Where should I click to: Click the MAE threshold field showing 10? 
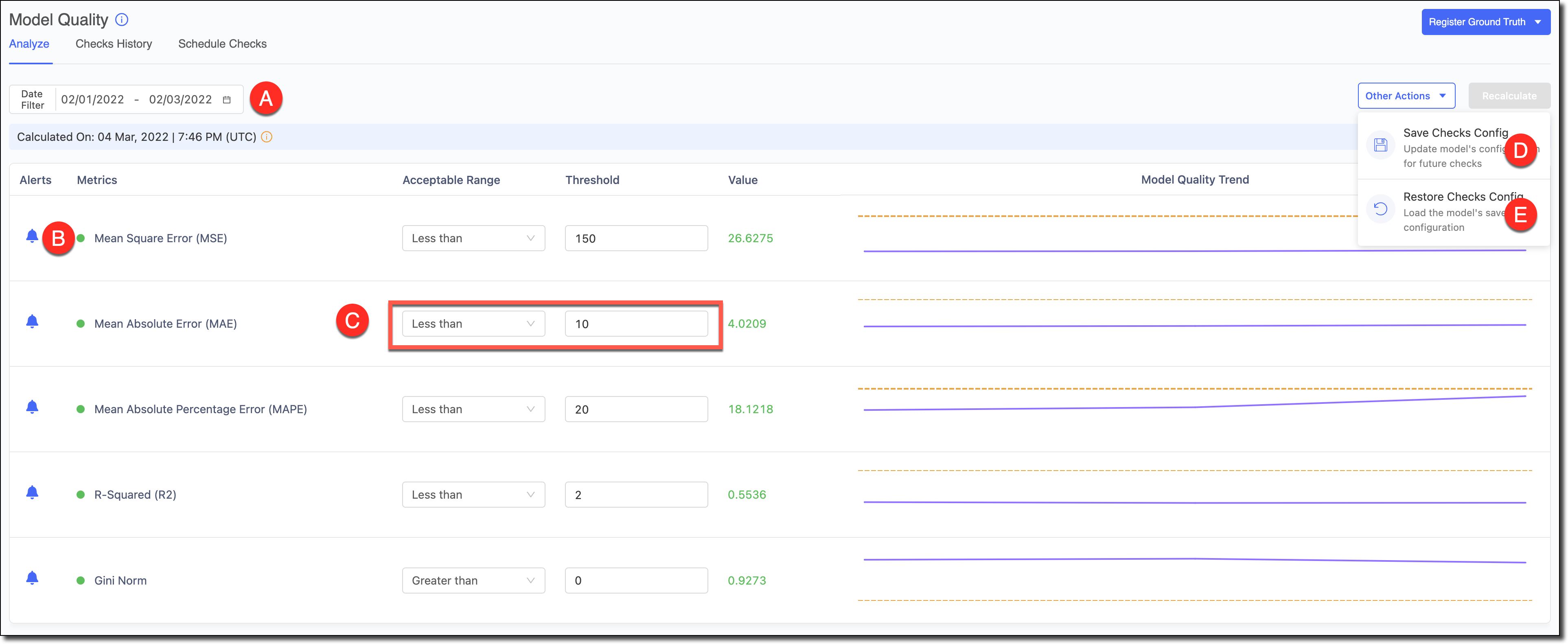coord(636,324)
